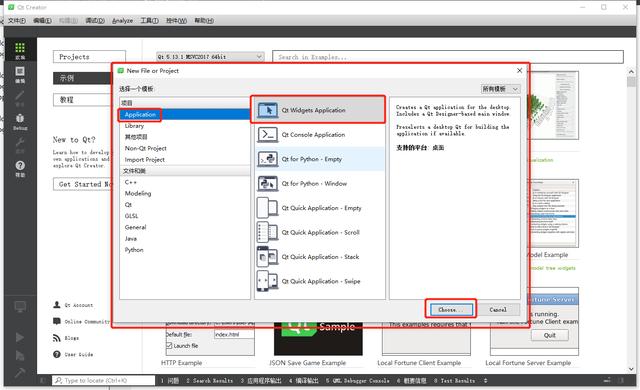This screenshot has width=640, height=390.
Task: Click Qt Quick Application - Scroll icon
Action: (268, 233)
